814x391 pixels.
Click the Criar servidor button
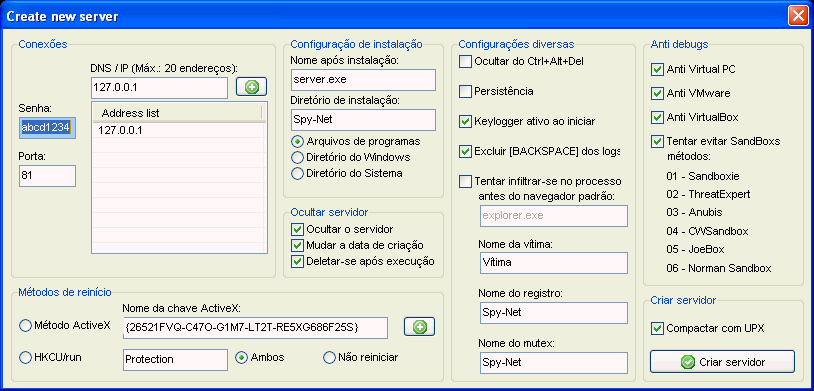click(722, 362)
